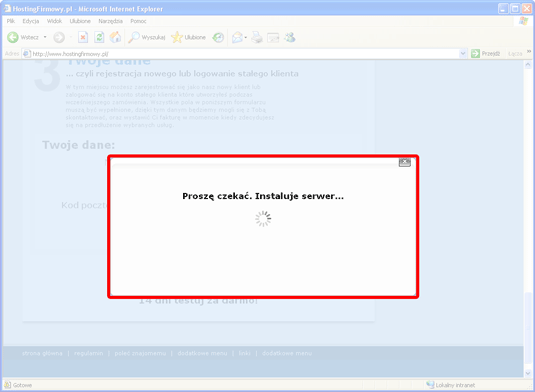Refresh the page with green arrows icon

pyautogui.click(x=99, y=37)
